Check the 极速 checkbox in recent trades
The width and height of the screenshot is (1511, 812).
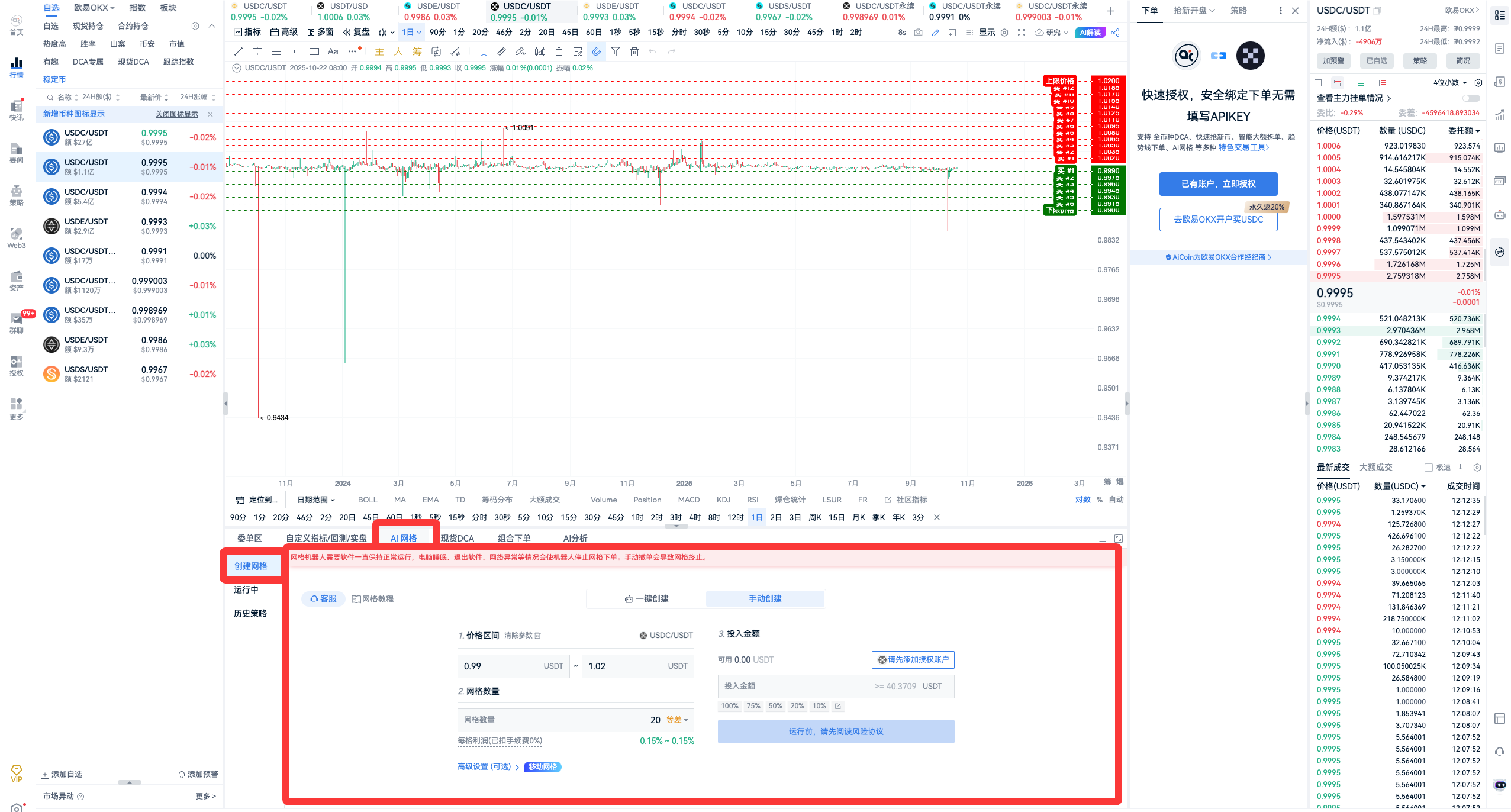point(1428,468)
